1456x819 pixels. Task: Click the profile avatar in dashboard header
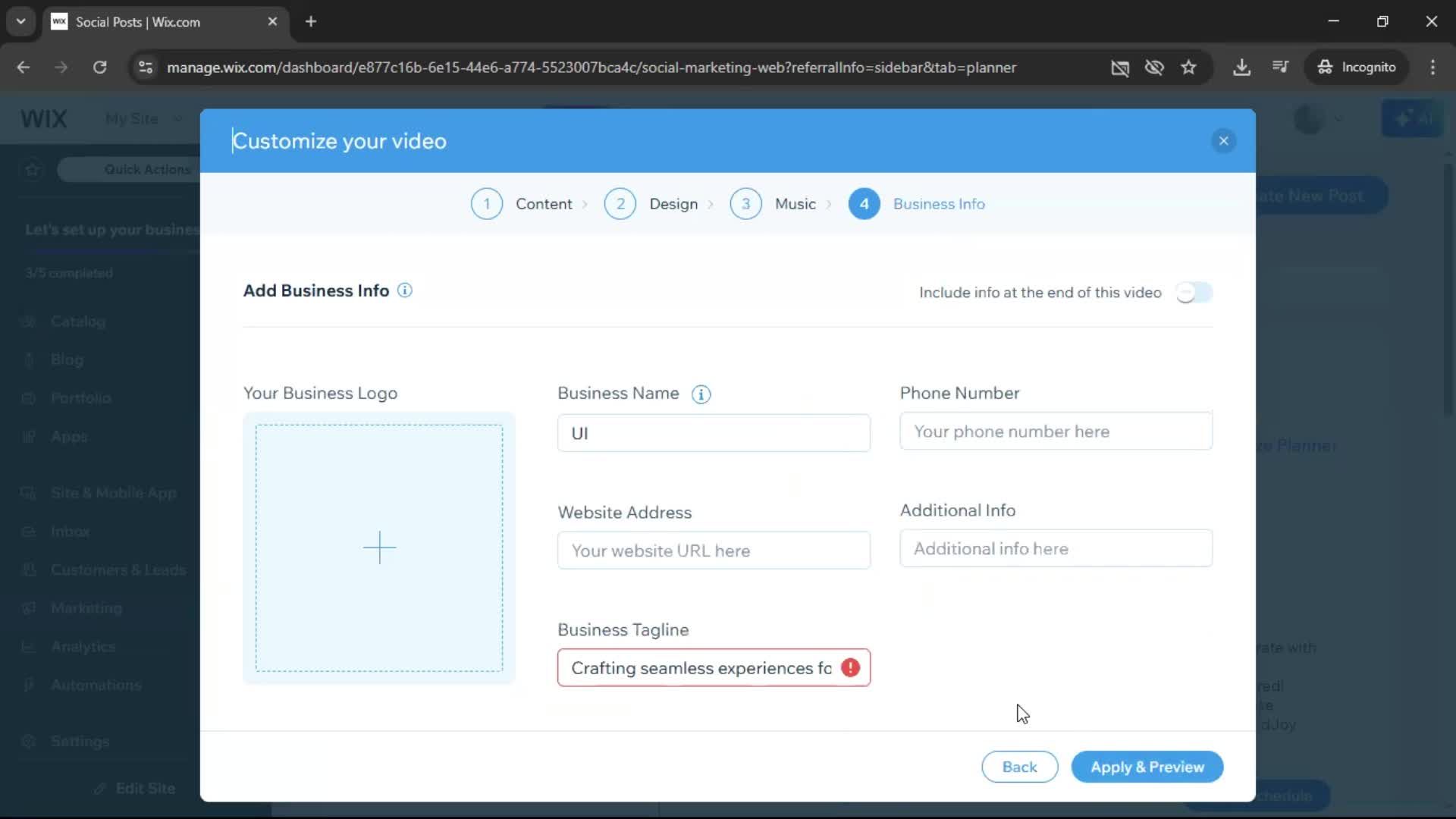coord(1308,119)
